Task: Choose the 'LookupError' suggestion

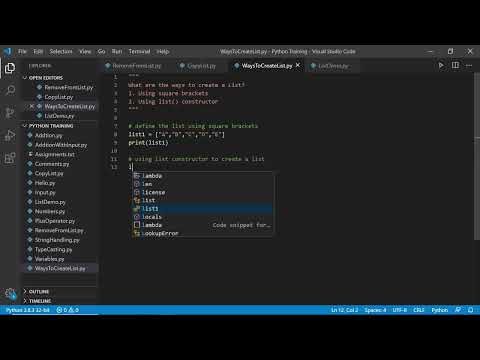Action: [x=202, y=233]
